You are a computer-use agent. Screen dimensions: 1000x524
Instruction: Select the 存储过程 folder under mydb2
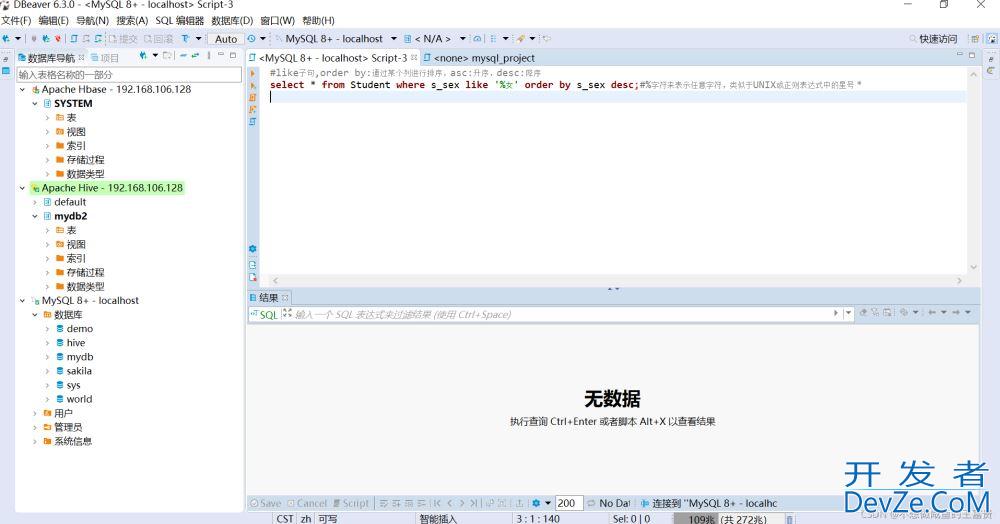point(85,272)
